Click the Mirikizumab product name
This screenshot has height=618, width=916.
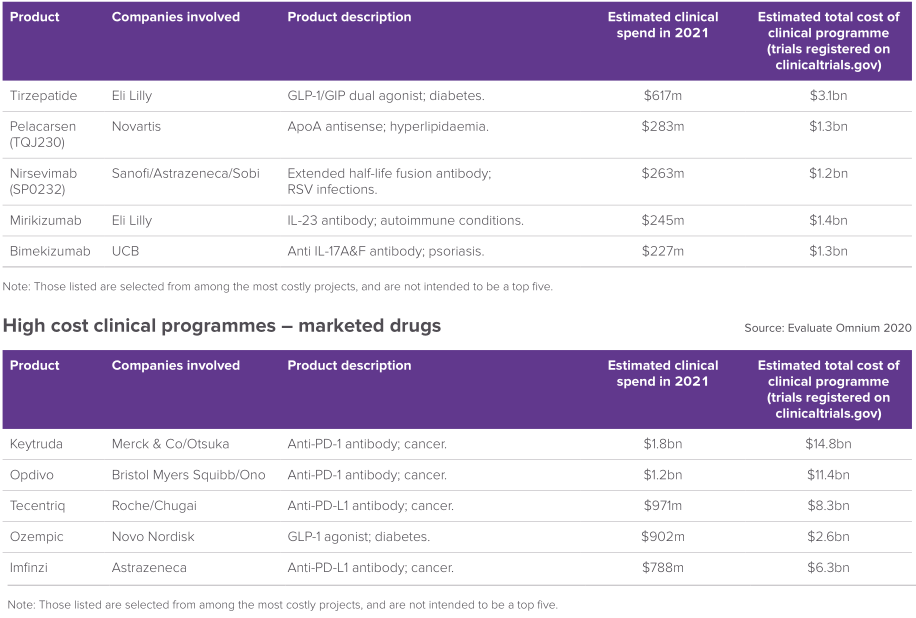pyautogui.click(x=46, y=220)
